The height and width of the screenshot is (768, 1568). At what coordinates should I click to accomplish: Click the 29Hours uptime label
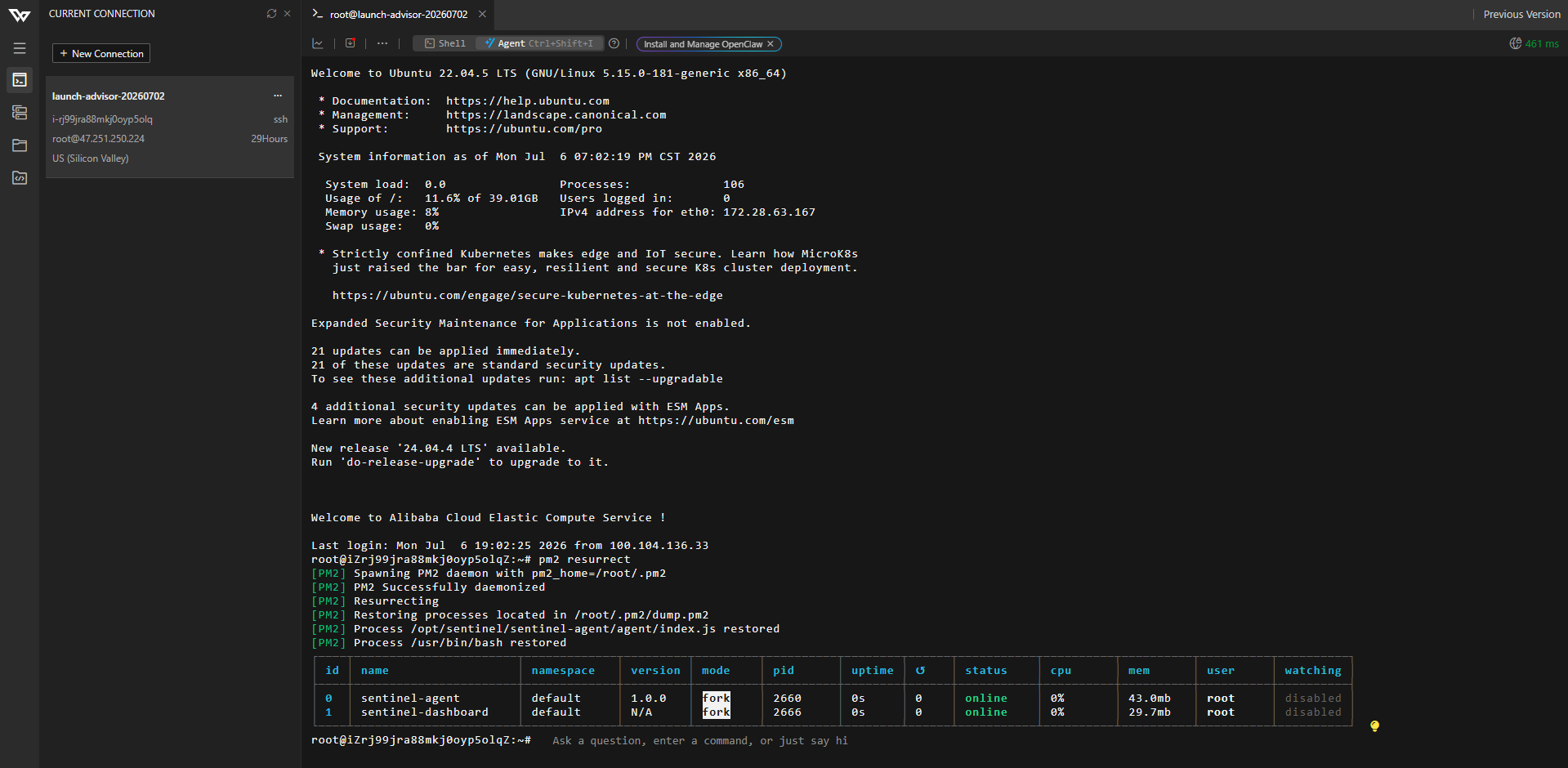270,139
